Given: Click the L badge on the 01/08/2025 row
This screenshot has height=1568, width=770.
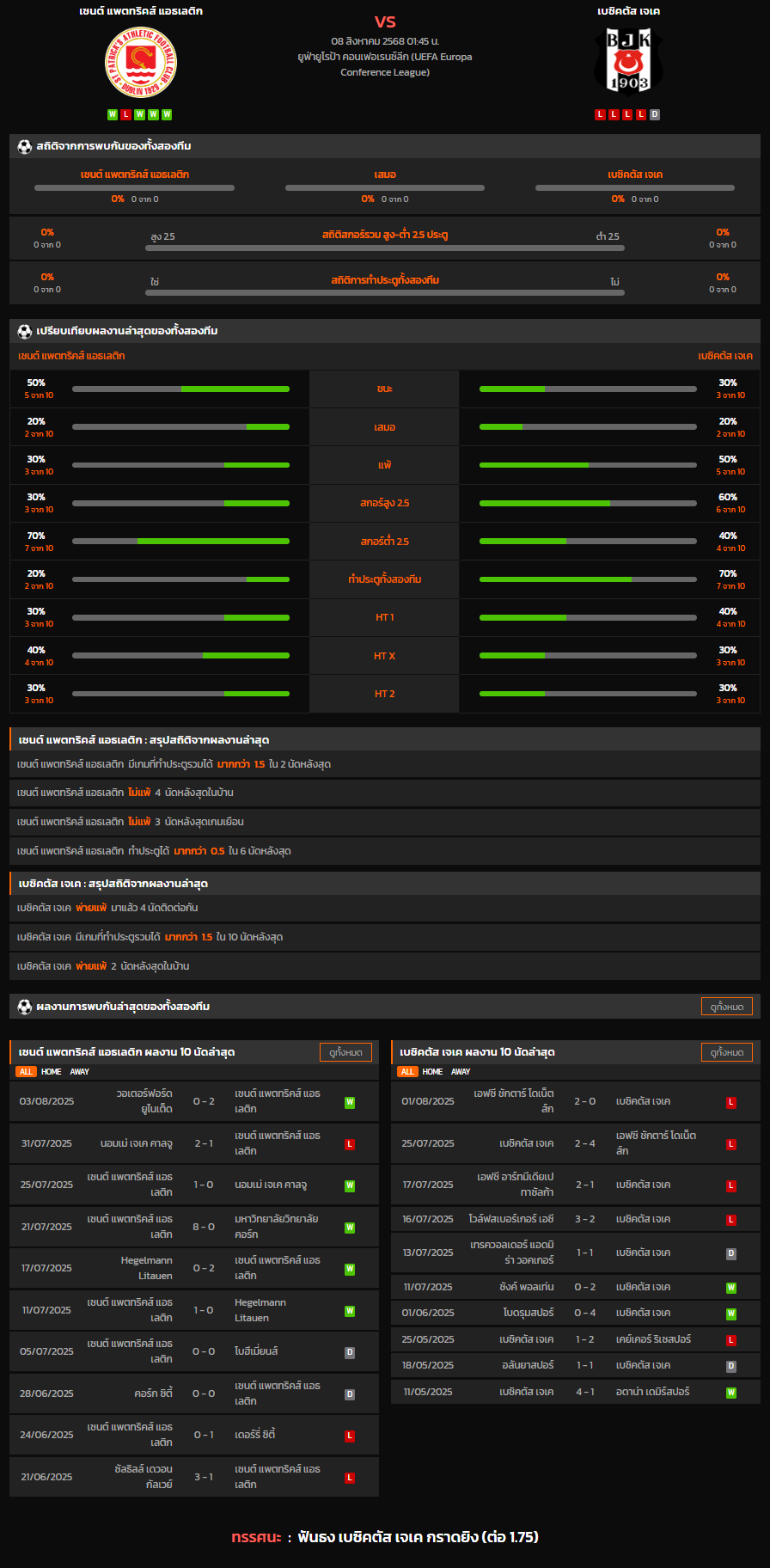Looking at the screenshot, I should pyautogui.click(x=731, y=1102).
